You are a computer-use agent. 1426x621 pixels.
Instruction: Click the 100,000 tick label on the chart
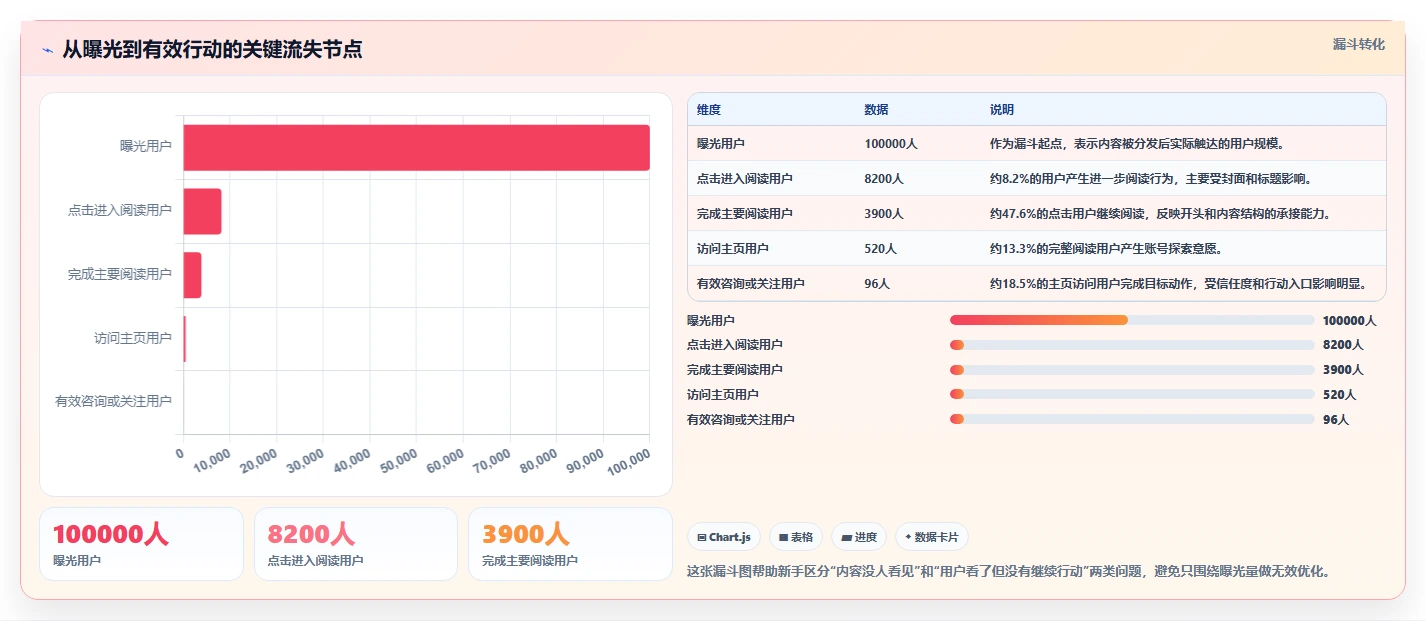[x=627, y=463]
